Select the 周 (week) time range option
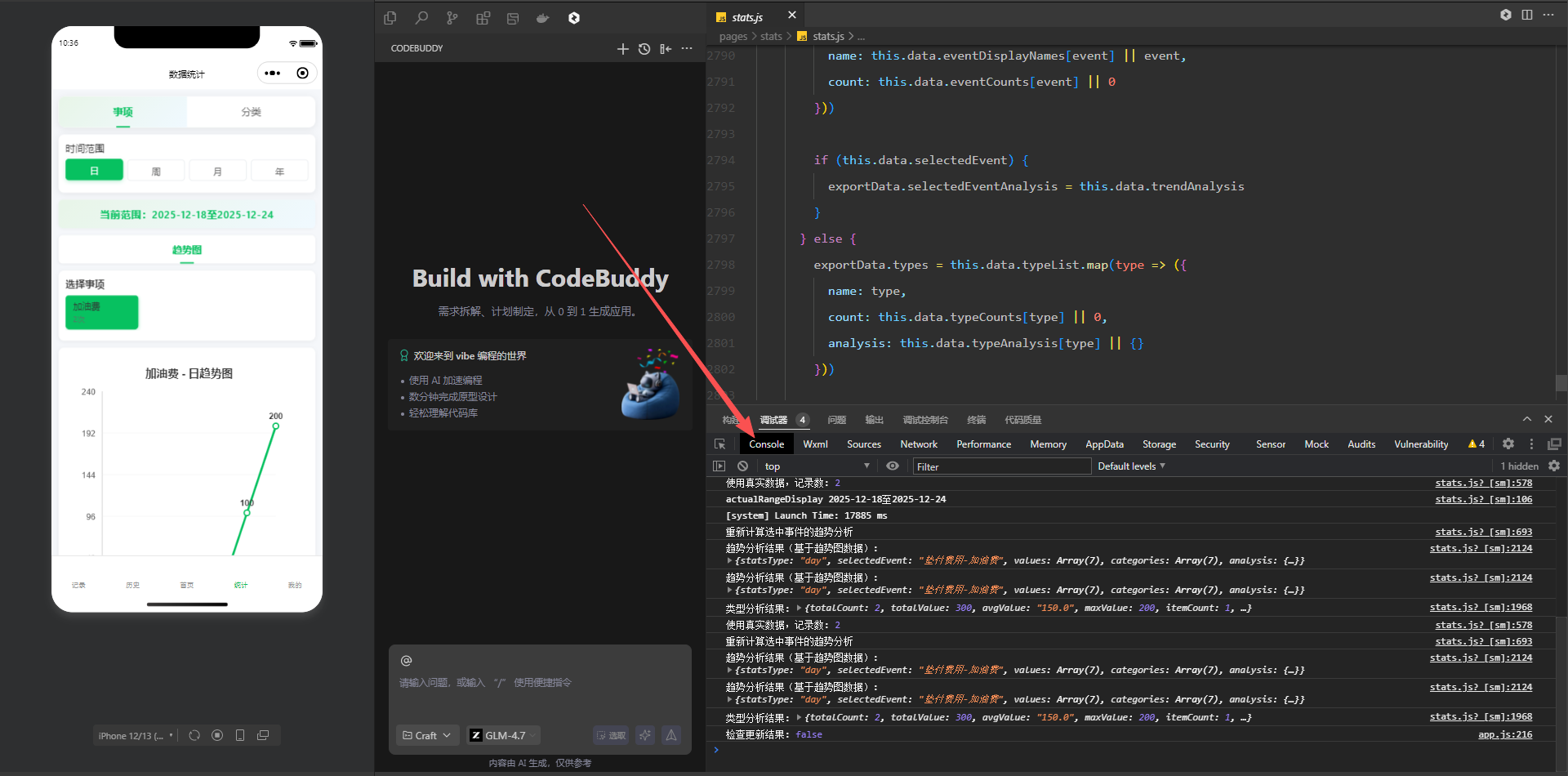 click(156, 172)
